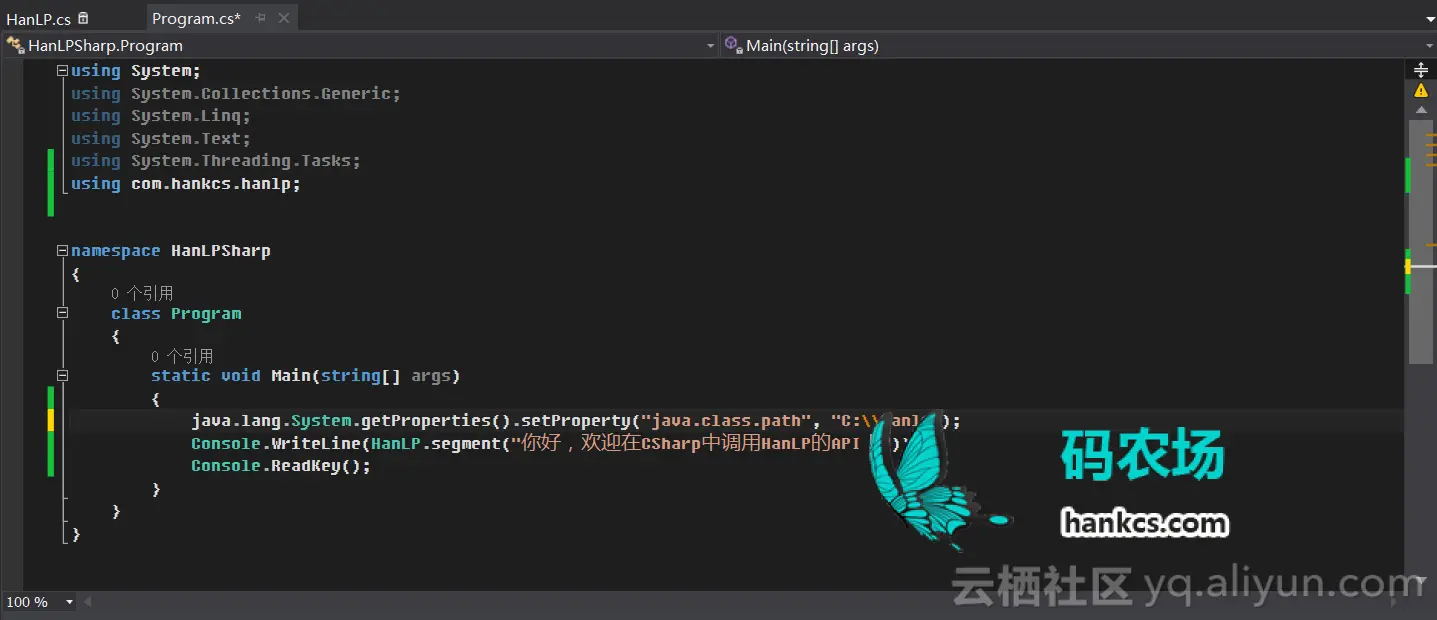Open '0 个引用' link above class Program
The width and height of the screenshot is (1437, 620).
click(x=142, y=293)
